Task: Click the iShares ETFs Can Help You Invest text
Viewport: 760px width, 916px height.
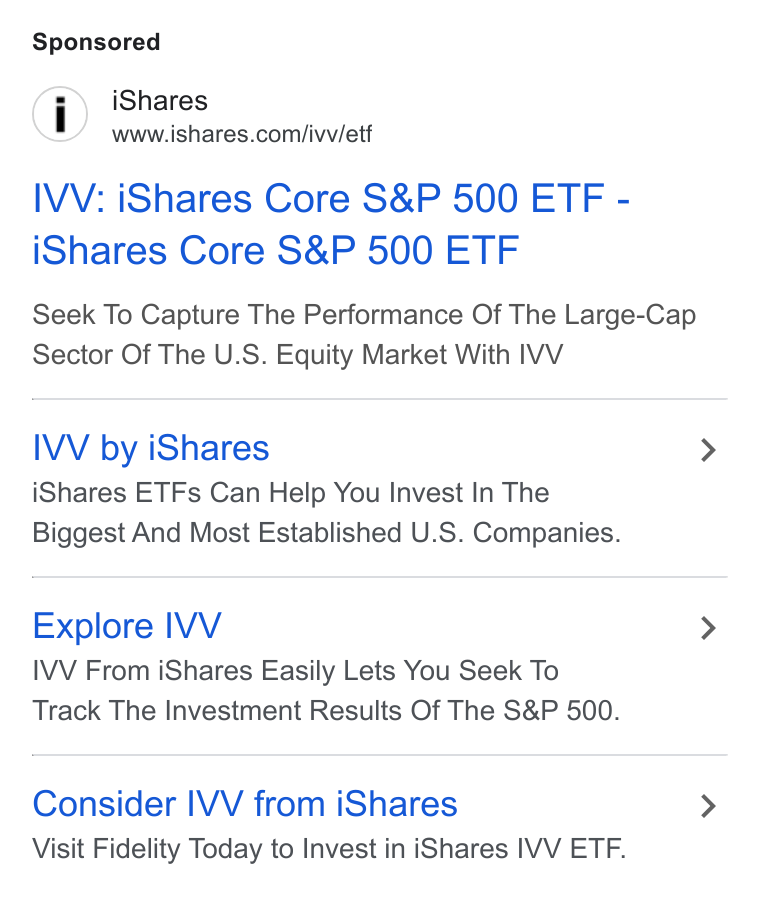Action: pyautogui.click(x=290, y=492)
